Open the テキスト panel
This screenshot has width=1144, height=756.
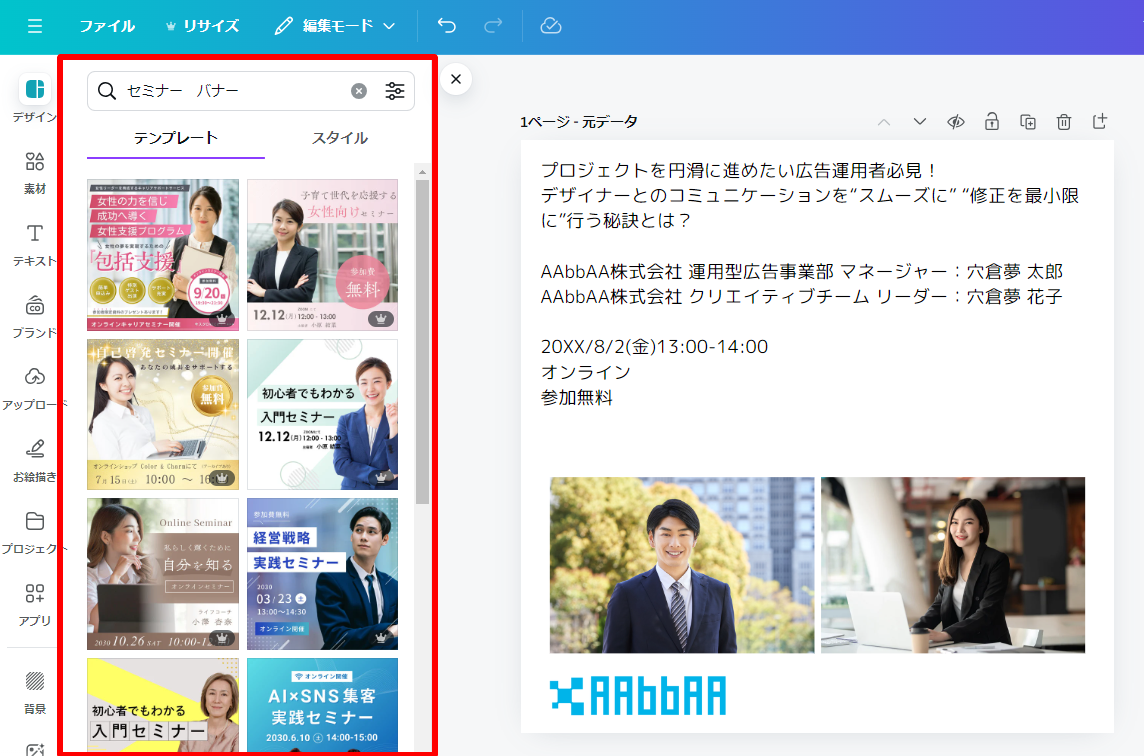point(34,244)
